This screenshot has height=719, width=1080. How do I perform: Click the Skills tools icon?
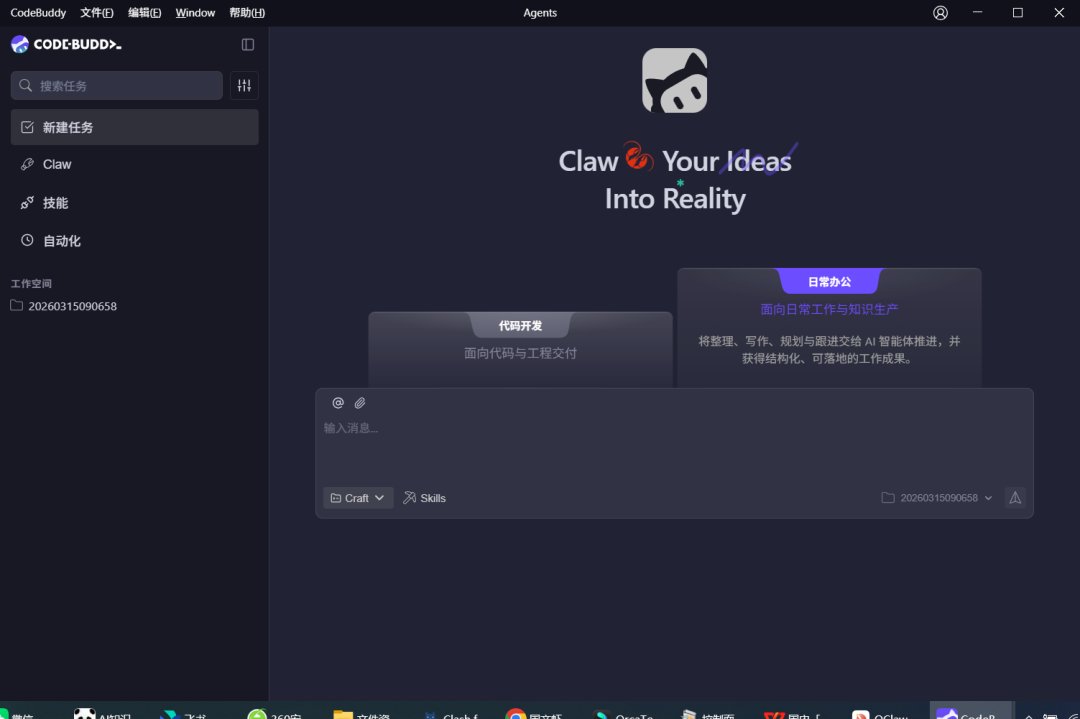point(409,497)
